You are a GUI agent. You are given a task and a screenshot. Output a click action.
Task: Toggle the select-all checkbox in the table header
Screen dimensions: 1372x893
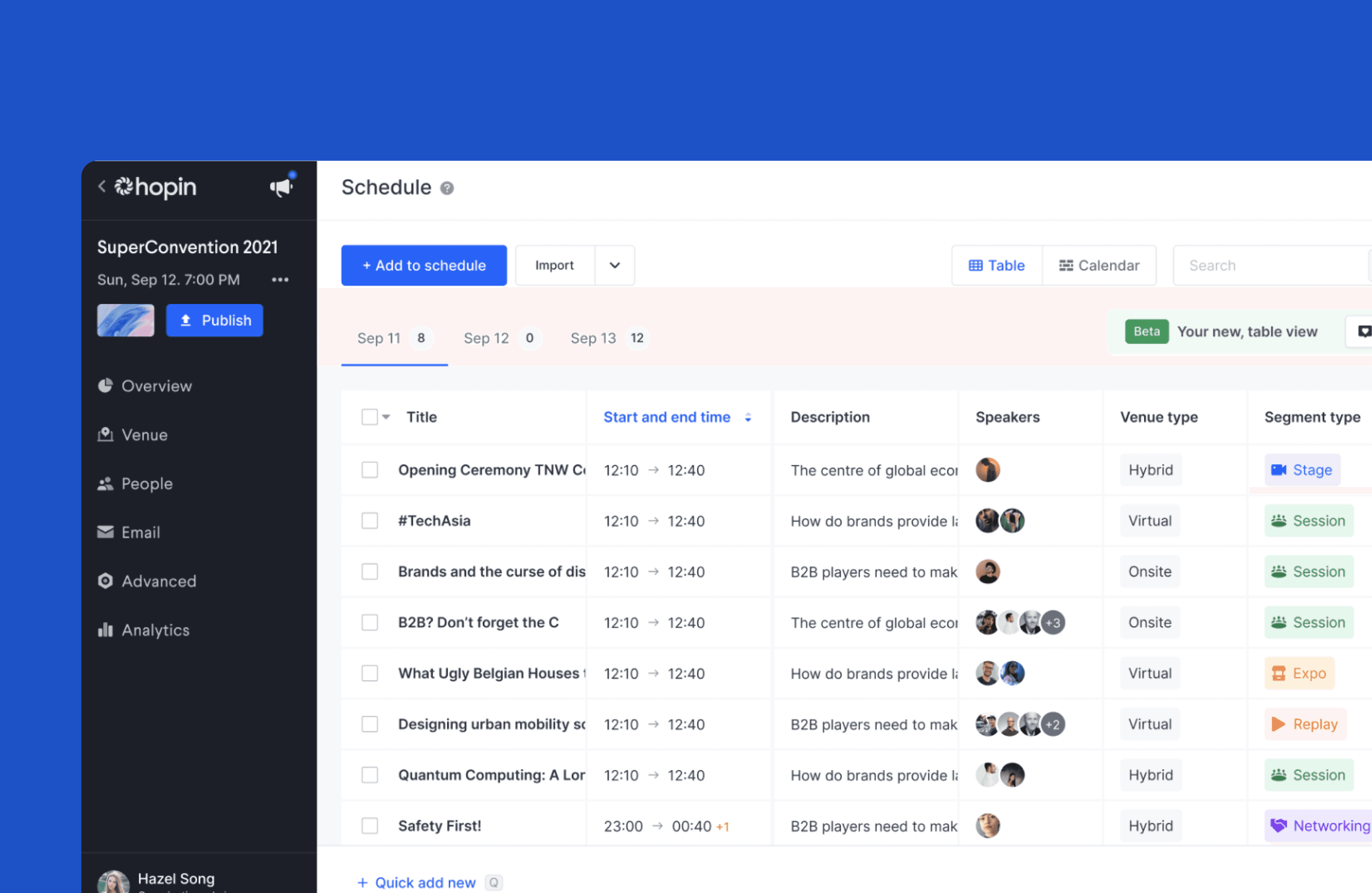pyautogui.click(x=369, y=417)
